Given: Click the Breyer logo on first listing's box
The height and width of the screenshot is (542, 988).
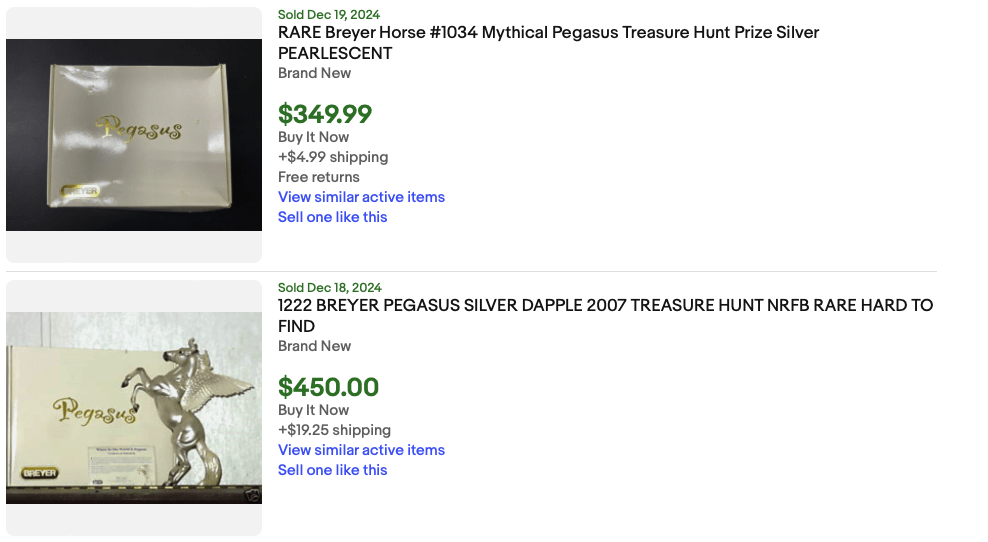Looking at the screenshot, I should 79,190.
